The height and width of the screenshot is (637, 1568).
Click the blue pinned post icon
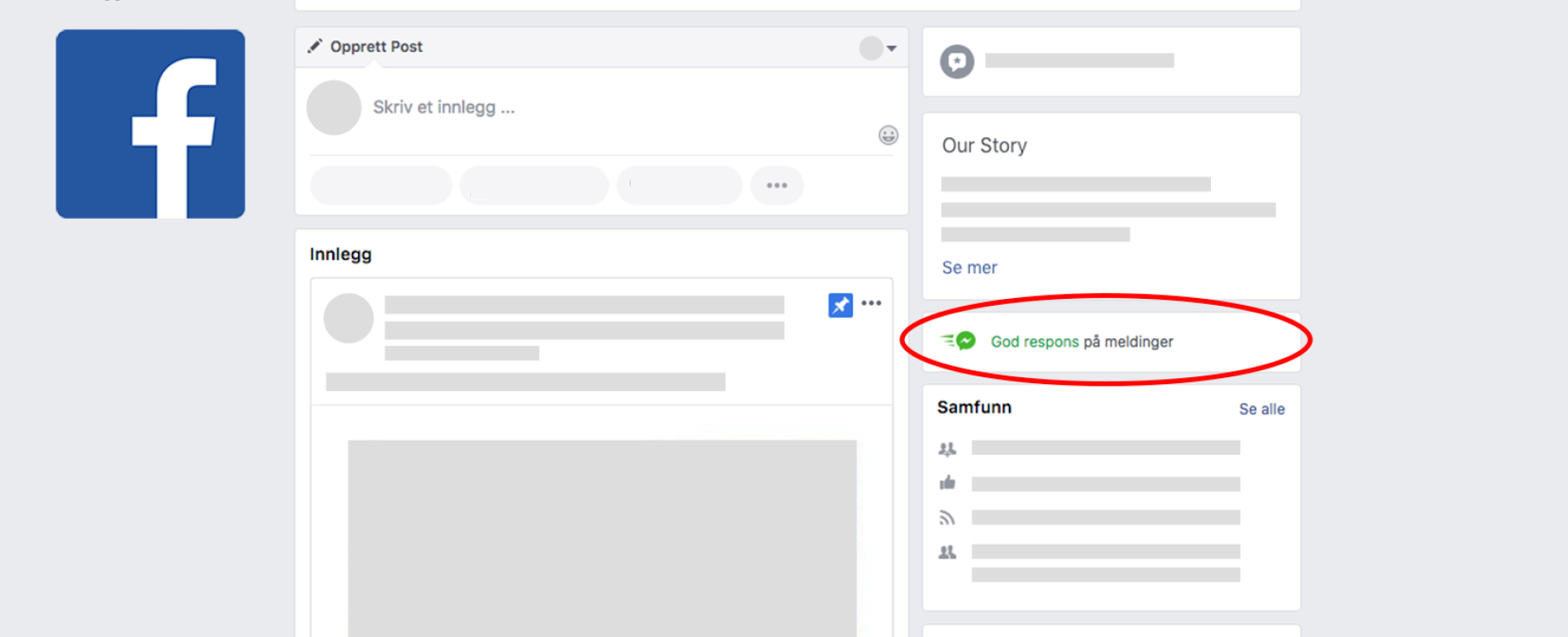[840, 305]
